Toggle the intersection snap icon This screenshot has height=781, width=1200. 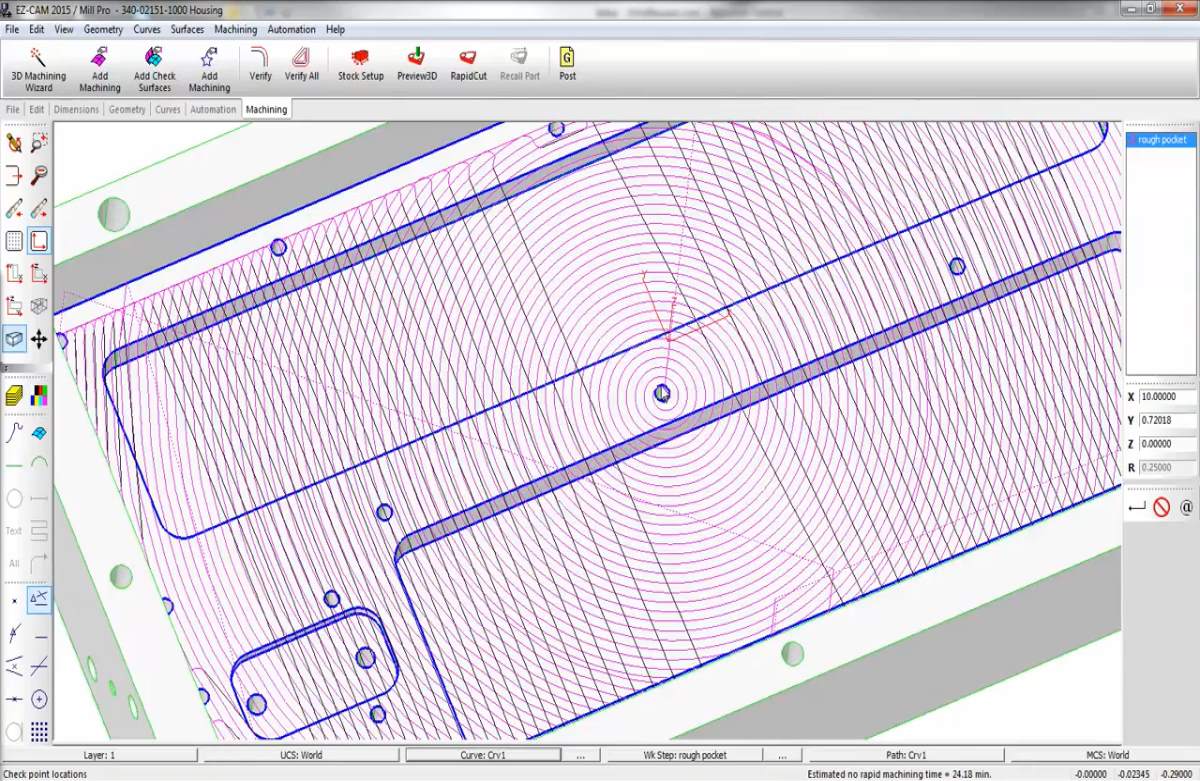[x=39, y=666]
